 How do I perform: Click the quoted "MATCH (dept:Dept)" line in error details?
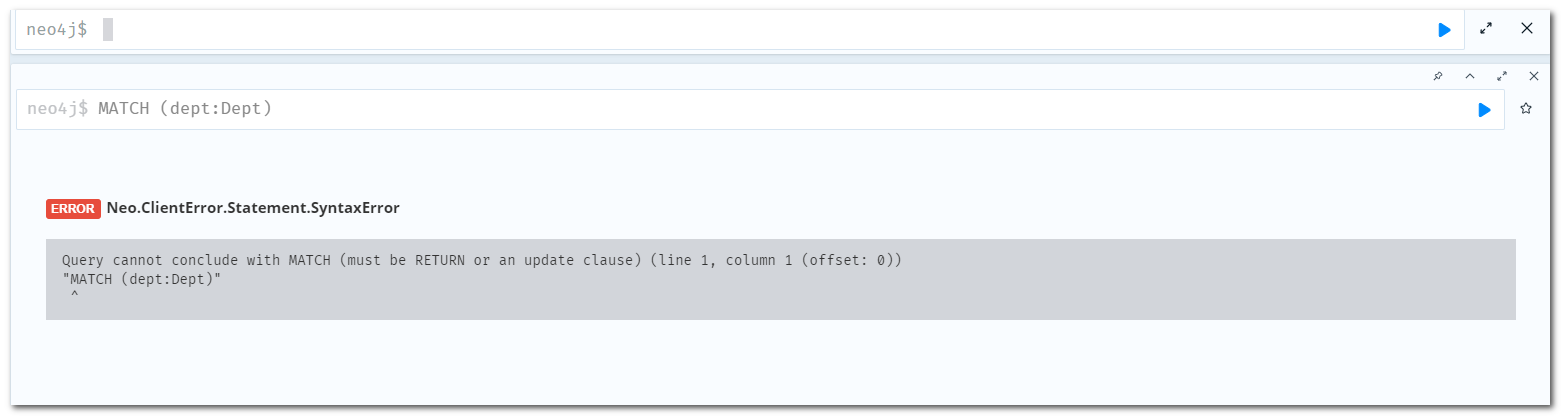click(x=141, y=279)
